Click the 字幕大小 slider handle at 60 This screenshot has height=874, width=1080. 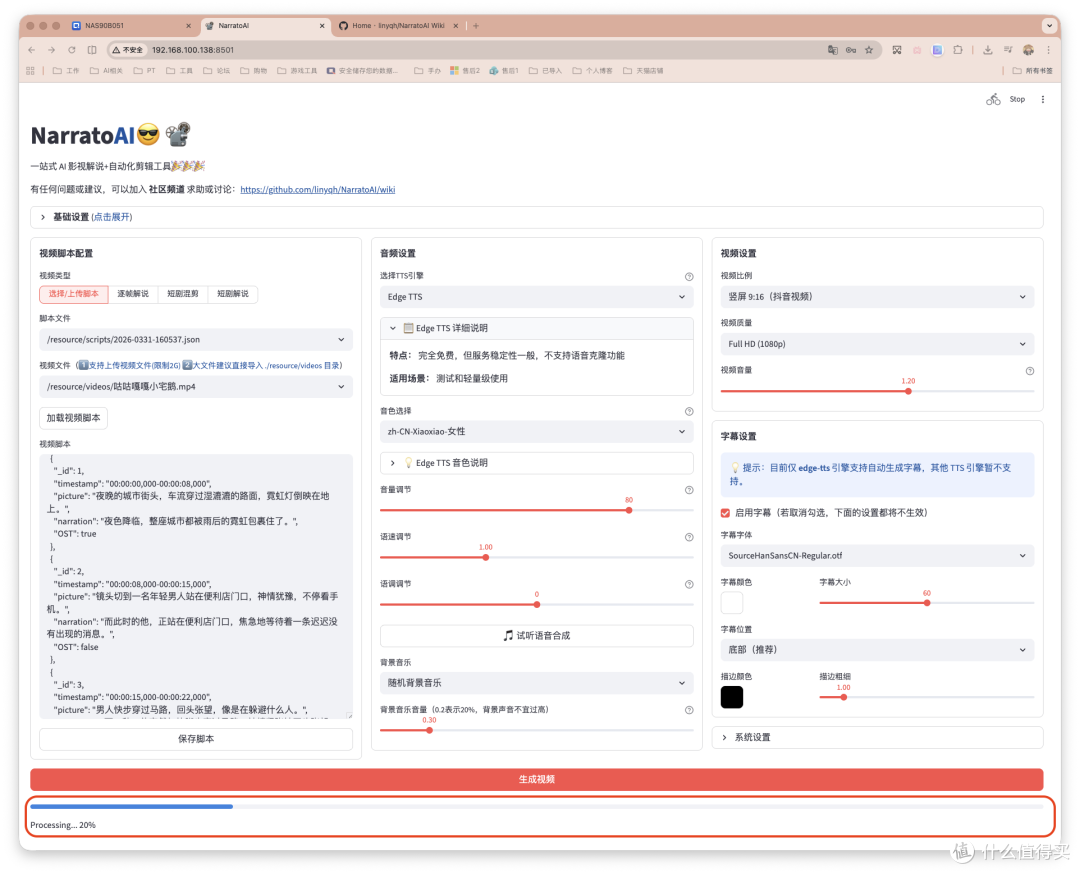[927, 603]
